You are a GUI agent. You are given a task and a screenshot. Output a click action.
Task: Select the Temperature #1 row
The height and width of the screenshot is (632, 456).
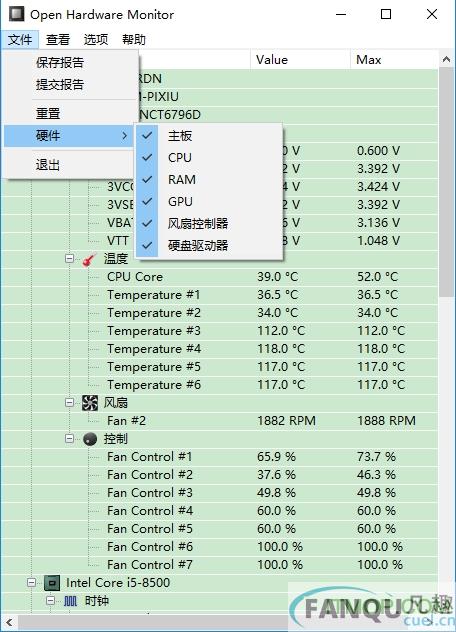point(220,295)
